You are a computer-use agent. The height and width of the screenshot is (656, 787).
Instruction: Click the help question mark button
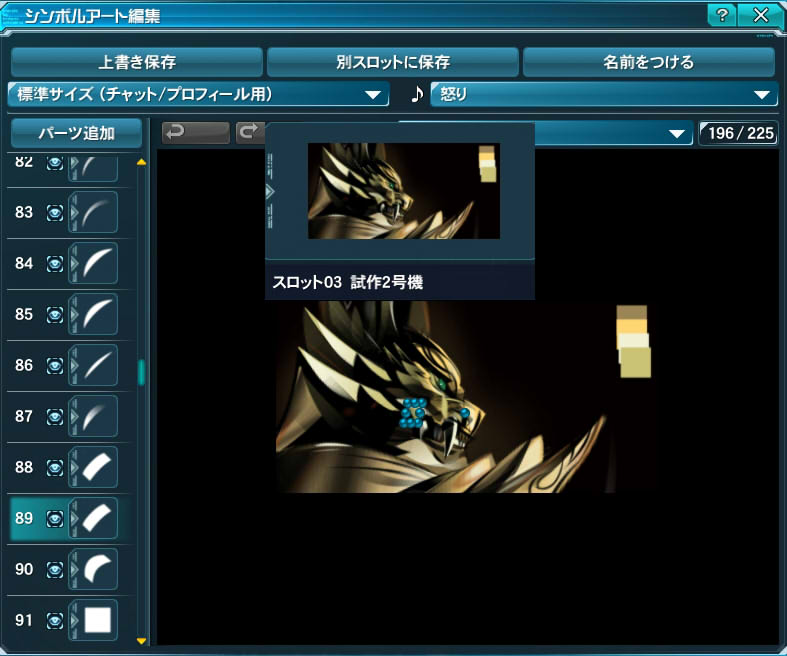pyautogui.click(x=722, y=15)
